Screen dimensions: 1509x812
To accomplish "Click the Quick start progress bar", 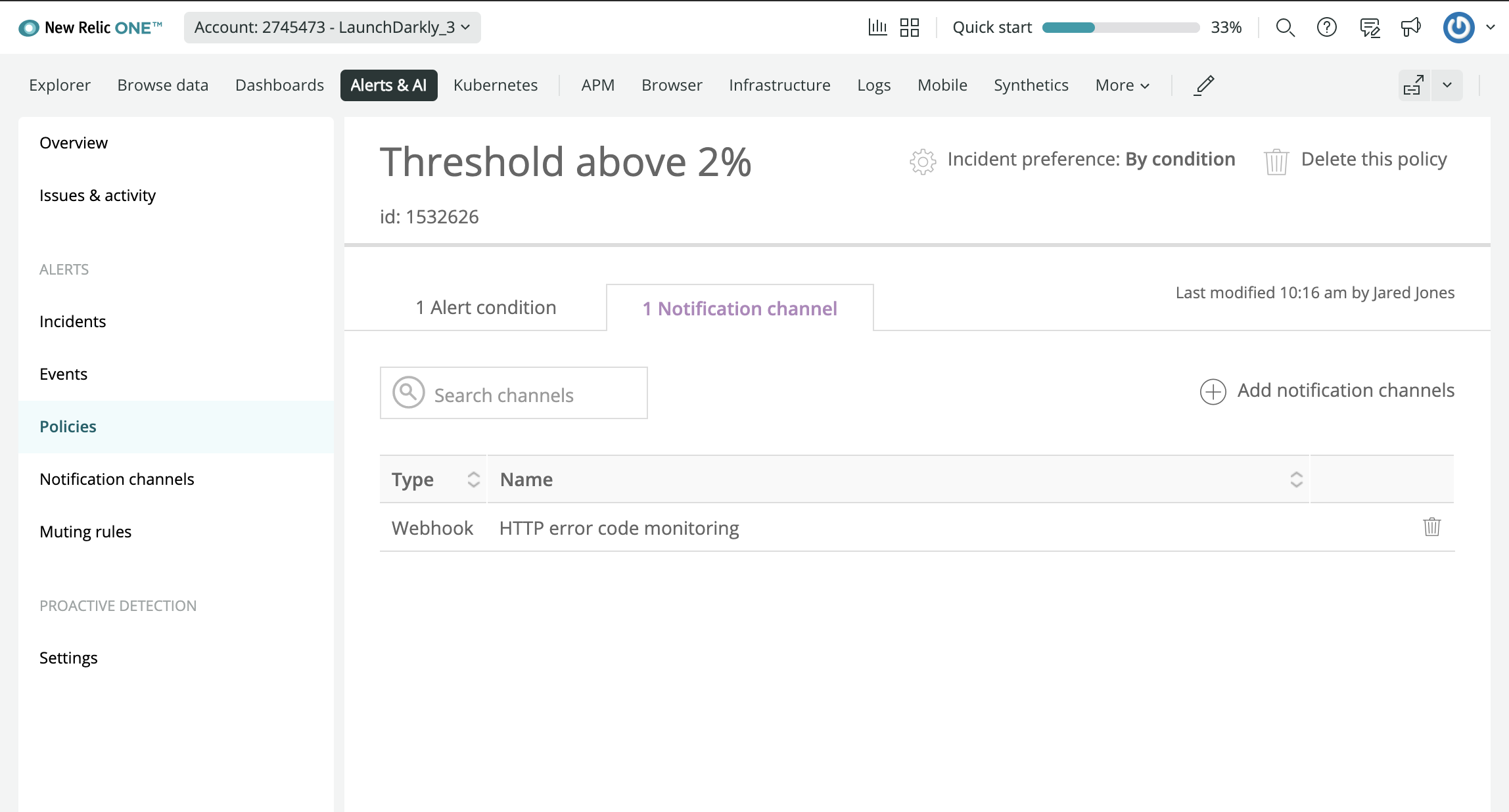I will point(1121,28).
